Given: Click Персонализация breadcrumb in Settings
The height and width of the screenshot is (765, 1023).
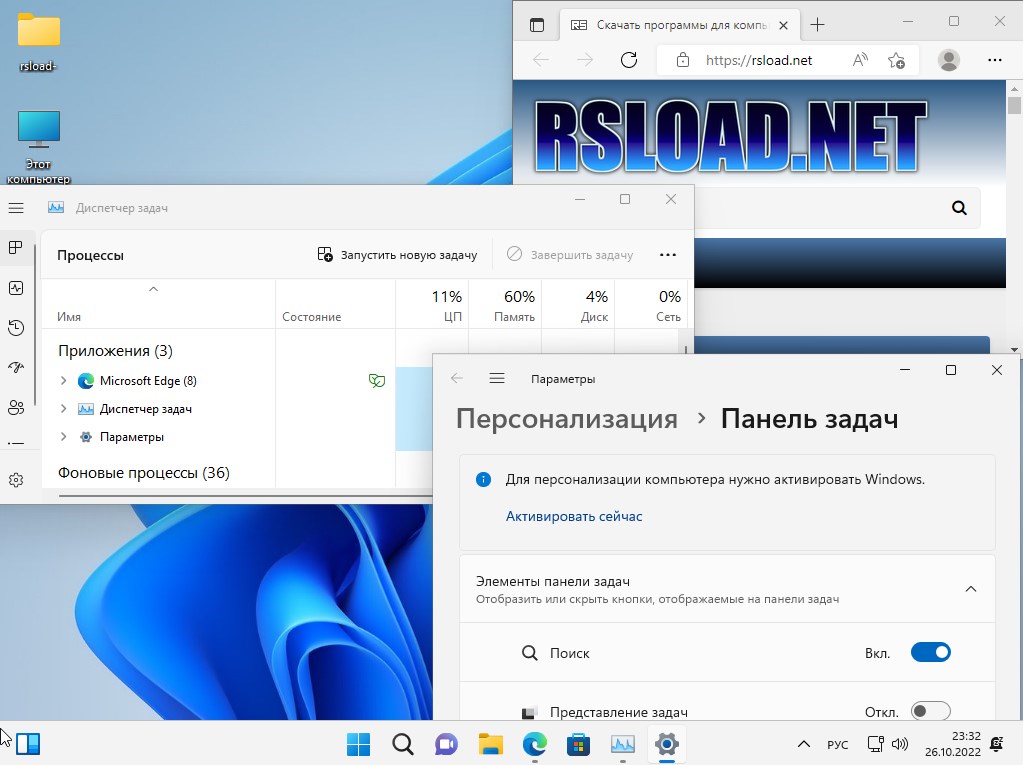Looking at the screenshot, I should [566, 419].
